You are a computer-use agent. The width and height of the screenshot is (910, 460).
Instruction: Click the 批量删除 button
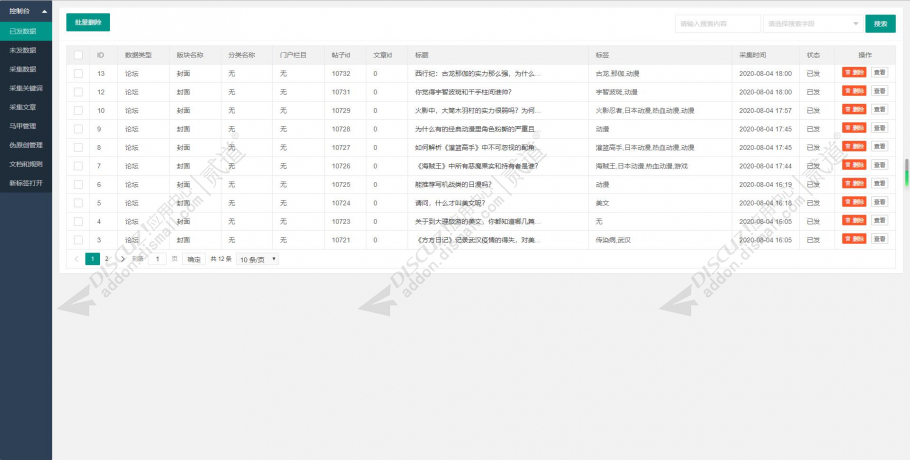click(x=88, y=22)
